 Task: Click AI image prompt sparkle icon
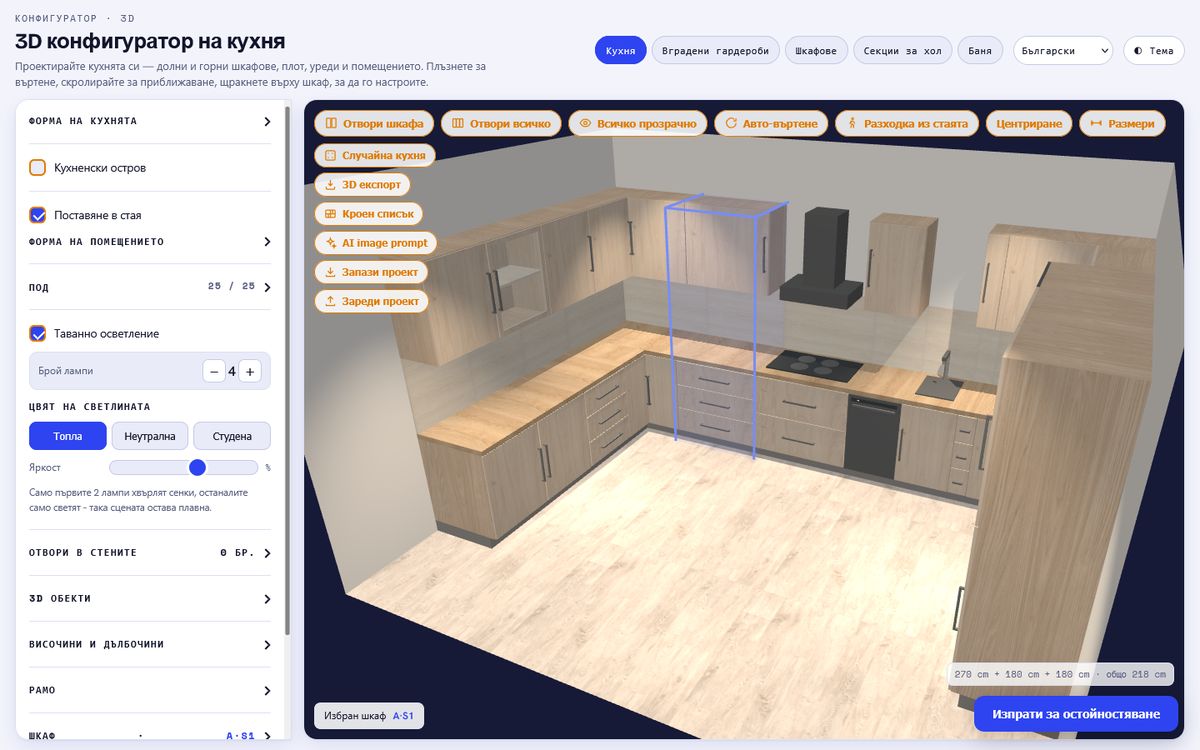330,243
